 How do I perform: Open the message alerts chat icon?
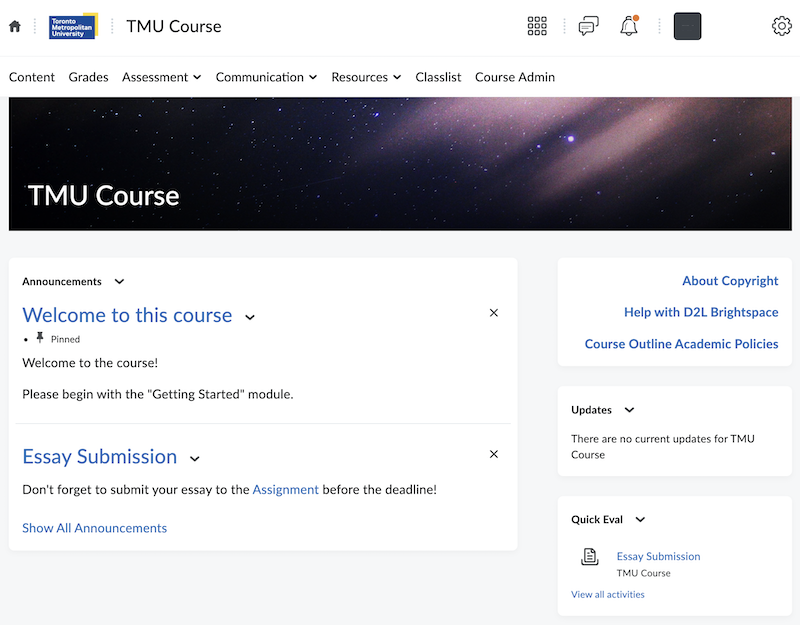(588, 27)
